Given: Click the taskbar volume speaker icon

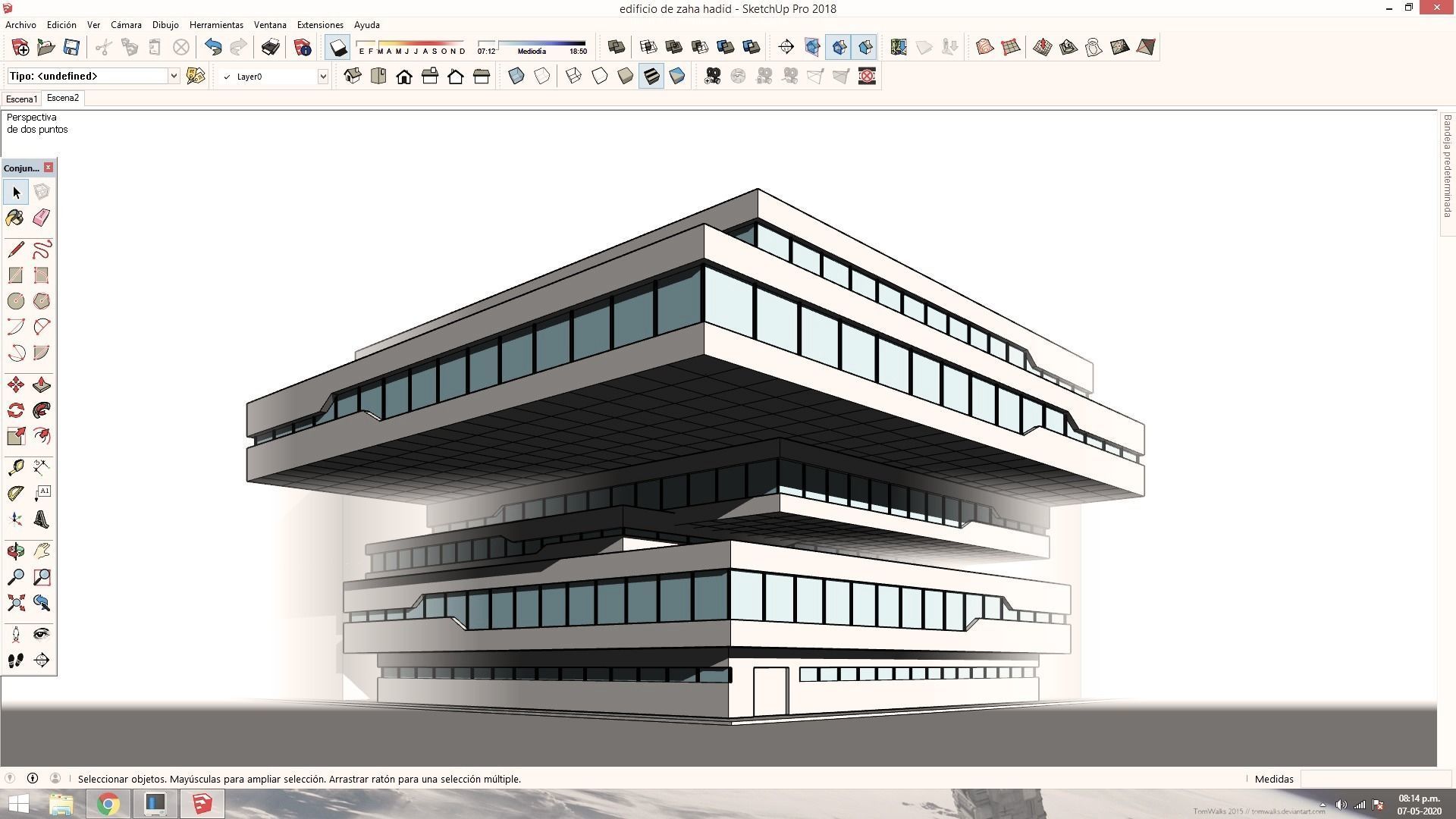Looking at the screenshot, I should [x=1341, y=805].
